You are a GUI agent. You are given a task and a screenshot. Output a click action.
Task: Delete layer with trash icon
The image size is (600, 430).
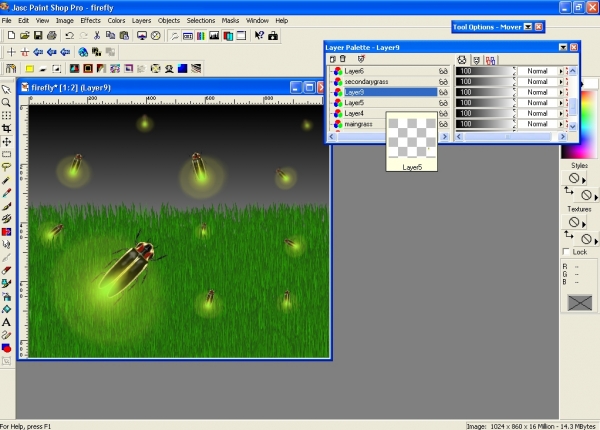[x=343, y=59]
